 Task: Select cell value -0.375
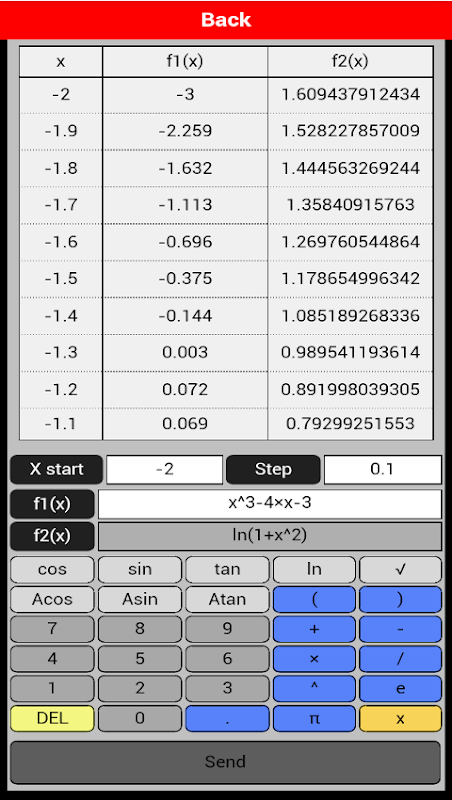[x=185, y=279]
